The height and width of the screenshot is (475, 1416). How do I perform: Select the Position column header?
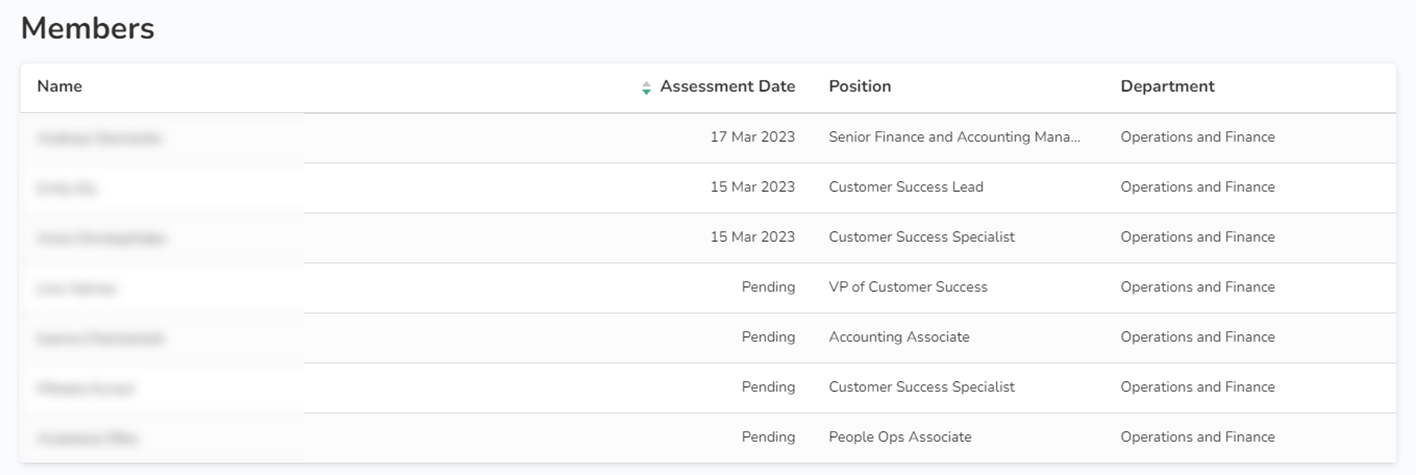click(x=859, y=87)
